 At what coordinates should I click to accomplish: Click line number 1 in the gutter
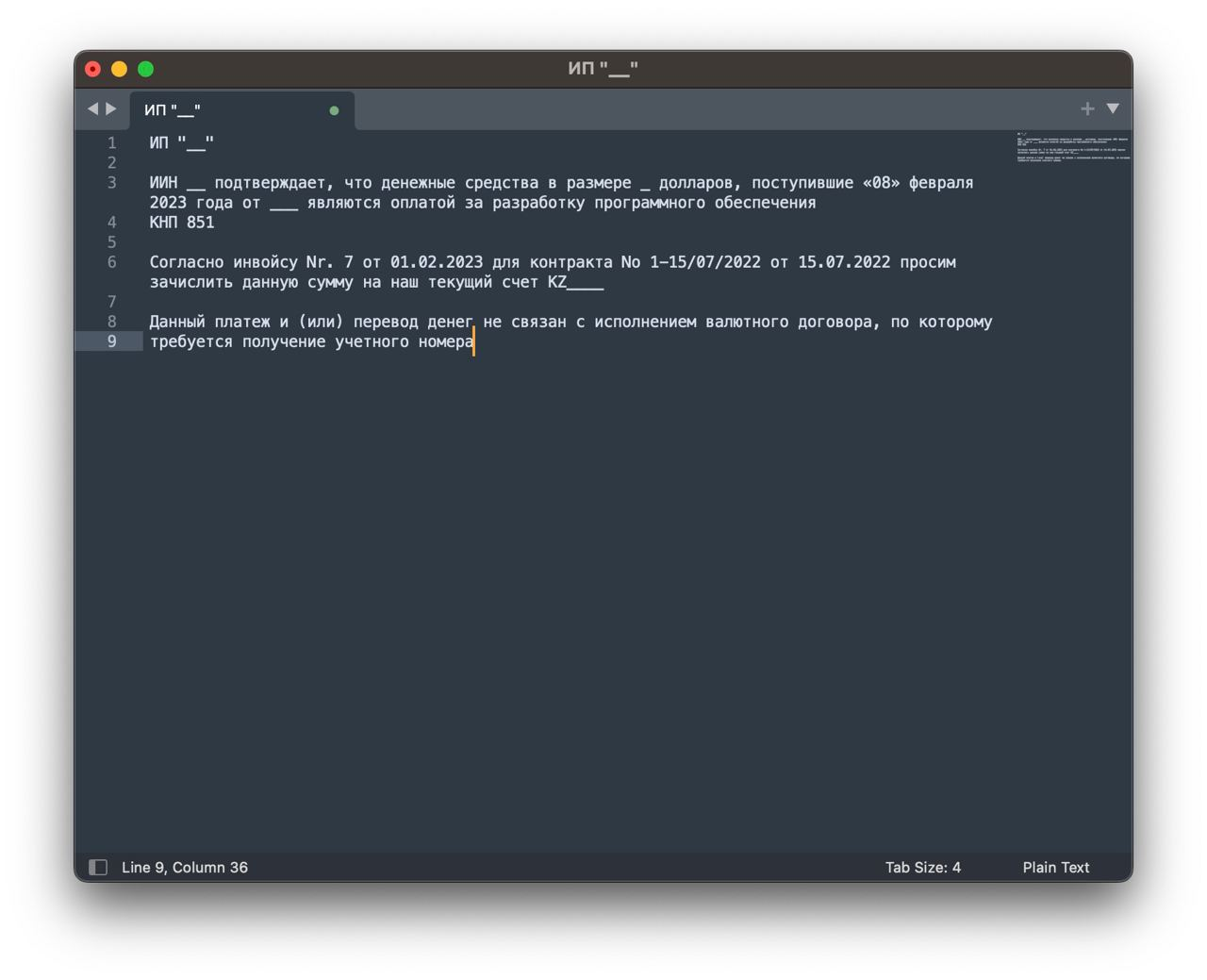click(x=111, y=143)
